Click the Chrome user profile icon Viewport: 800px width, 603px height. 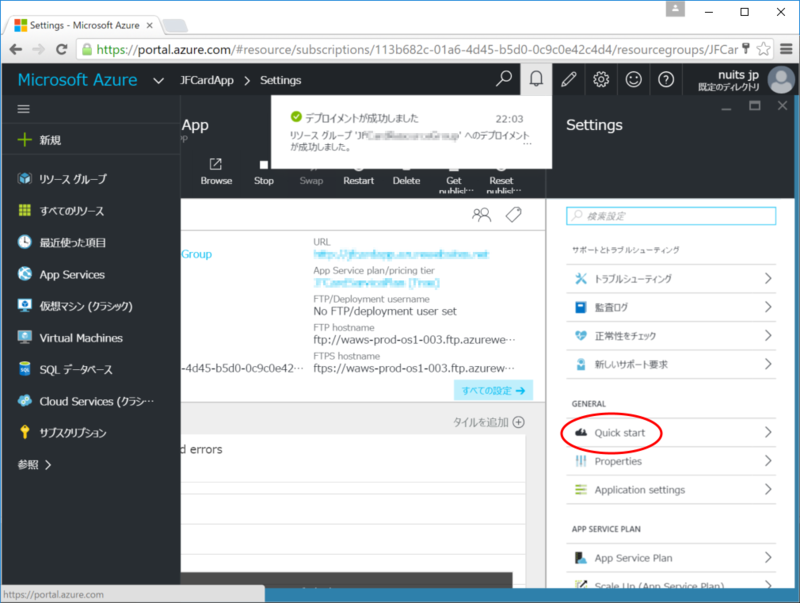coord(675,9)
